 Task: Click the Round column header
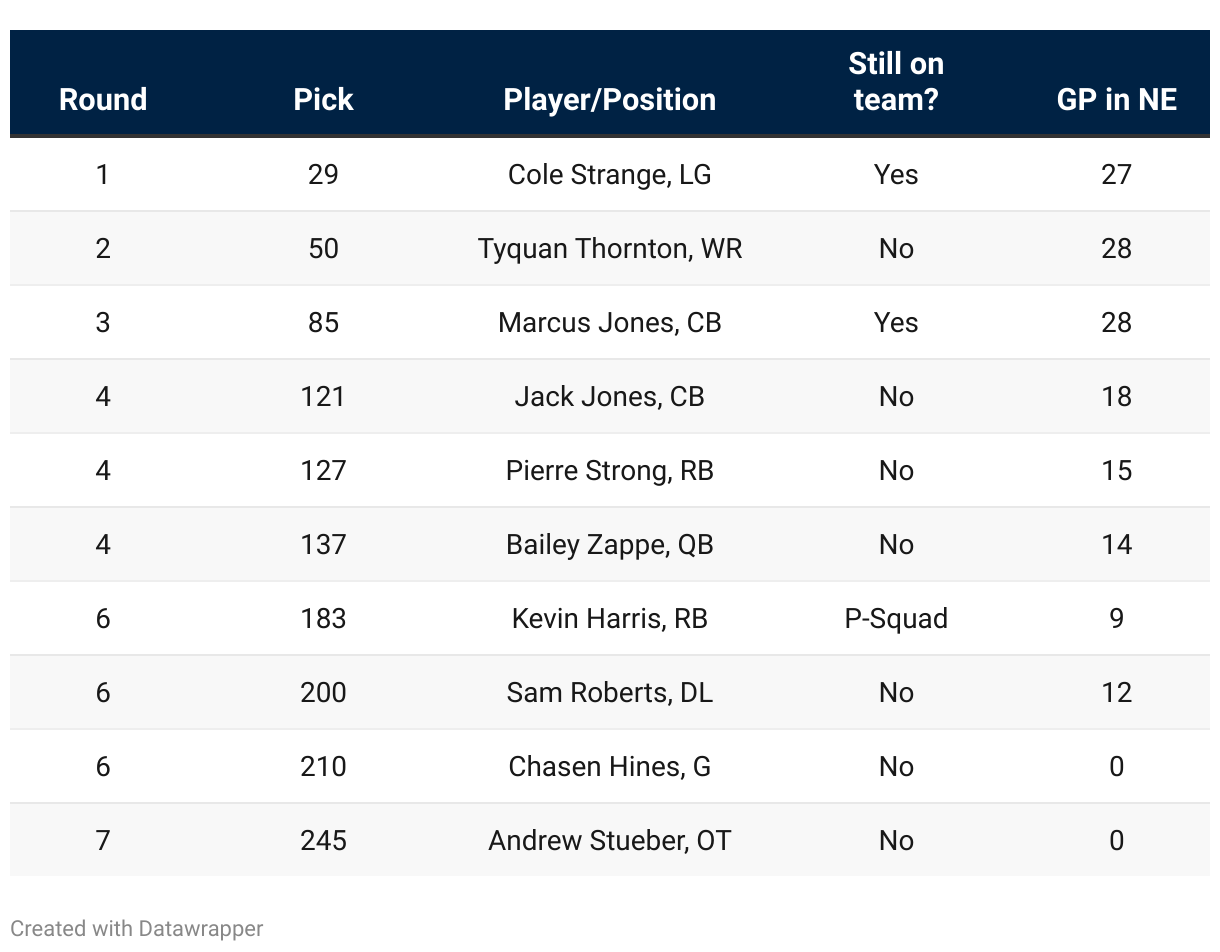click(103, 99)
